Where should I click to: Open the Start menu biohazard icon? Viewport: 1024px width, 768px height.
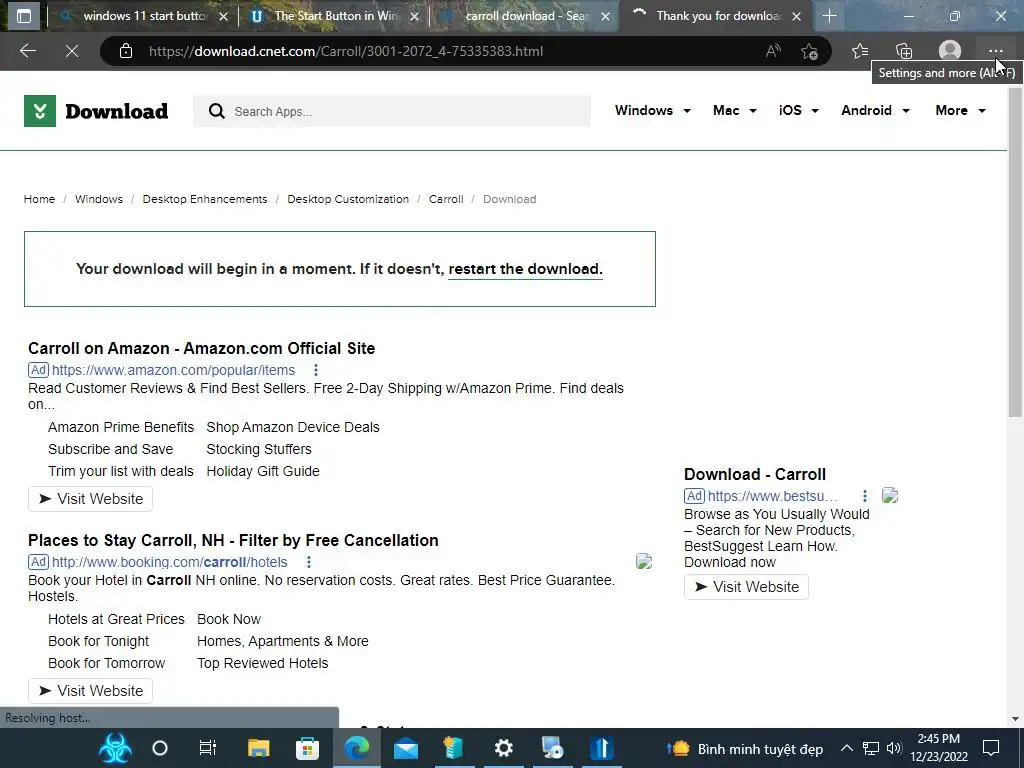116,748
